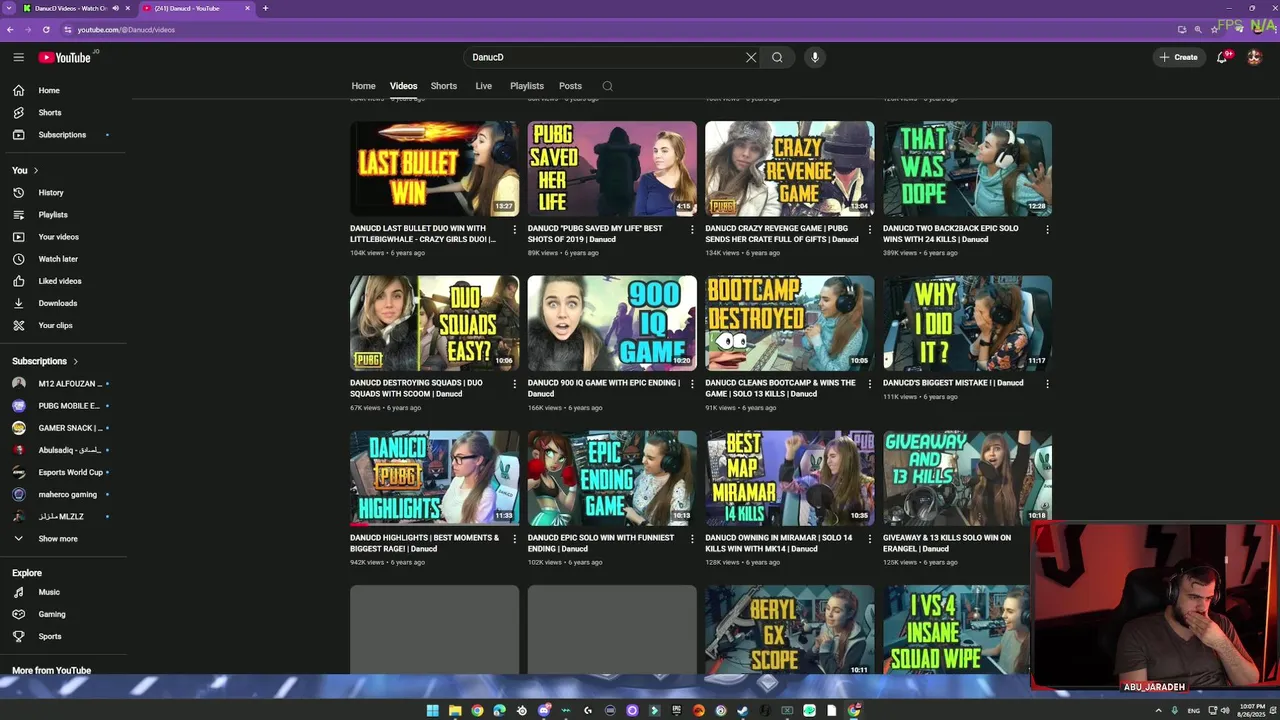Click the Create button
The image size is (1280, 720).
[x=1178, y=57]
